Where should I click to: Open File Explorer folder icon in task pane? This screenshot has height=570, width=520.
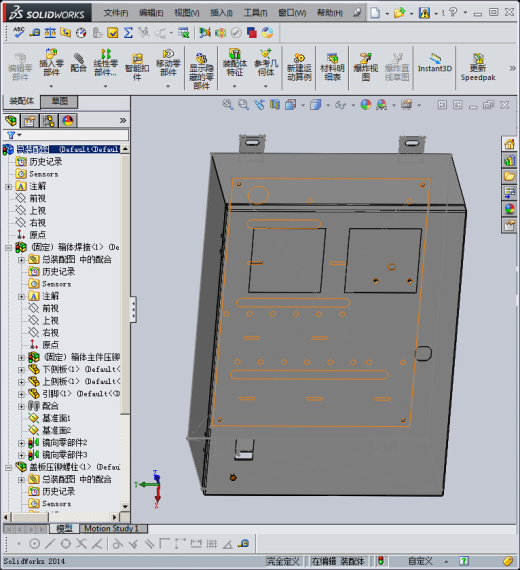[509, 177]
